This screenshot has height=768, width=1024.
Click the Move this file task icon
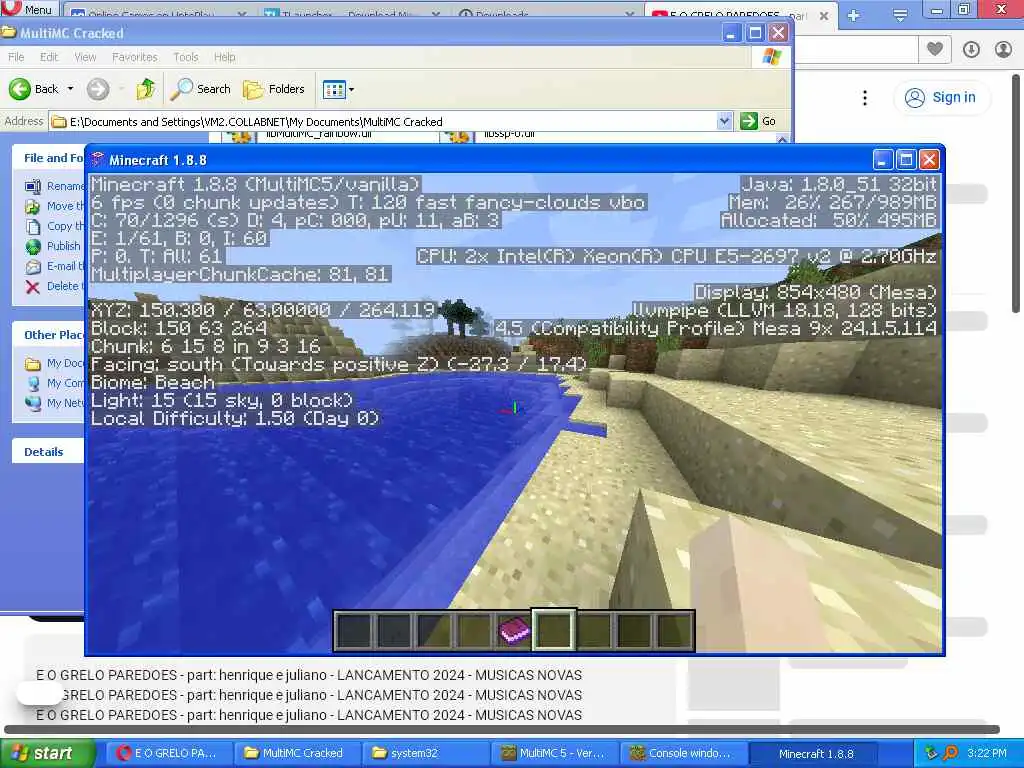click(33, 207)
